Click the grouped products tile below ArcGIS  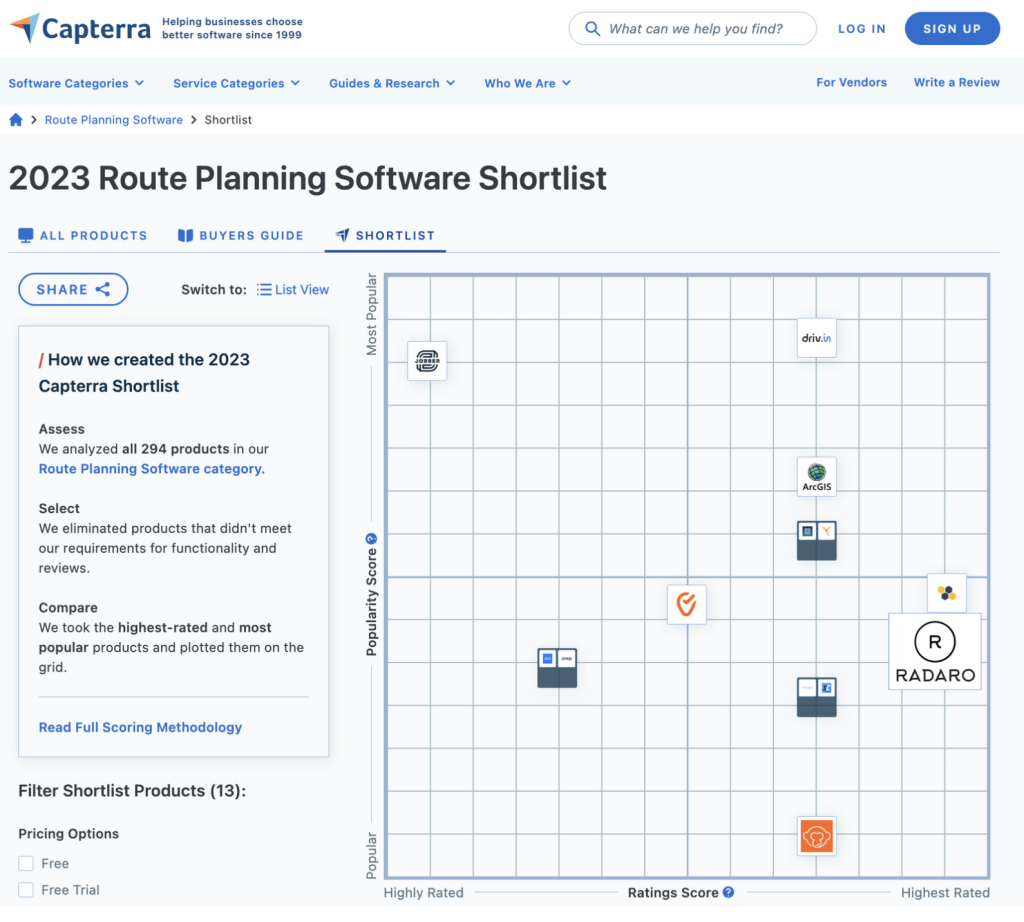tap(816, 541)
